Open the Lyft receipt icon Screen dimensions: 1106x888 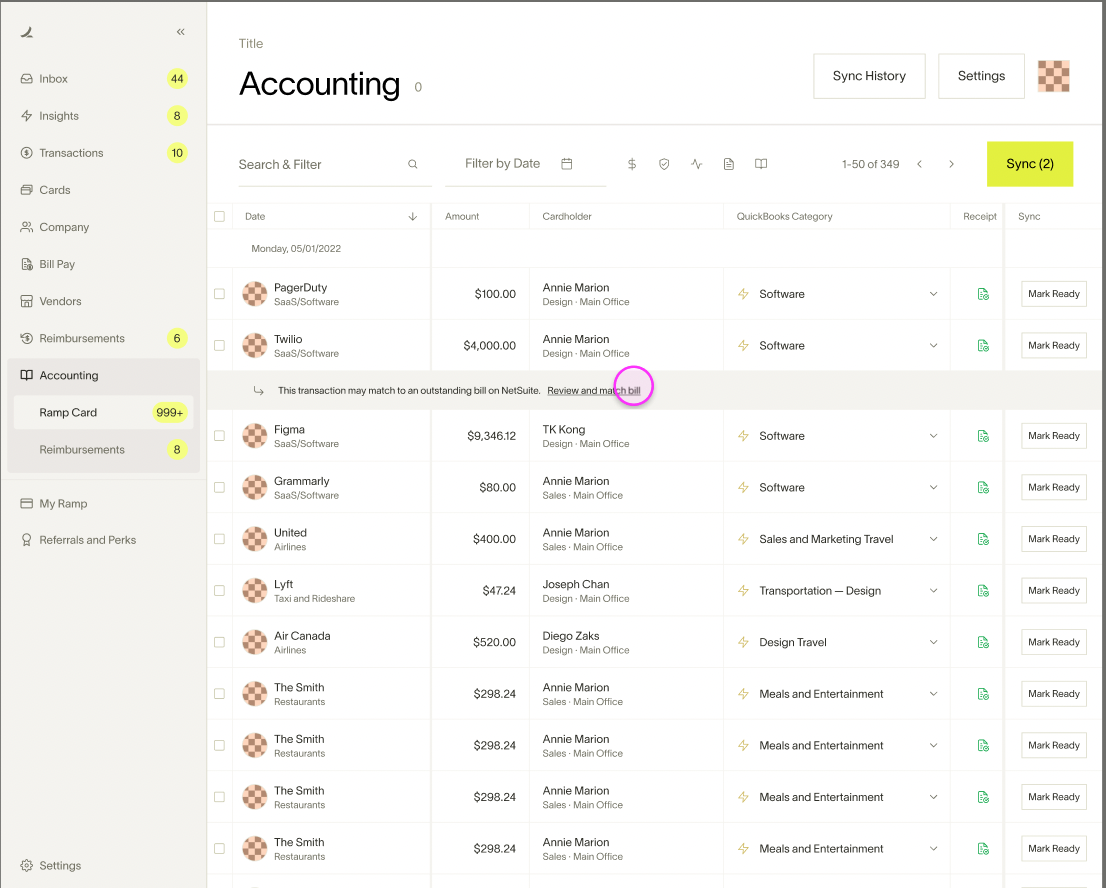(983, 590)
